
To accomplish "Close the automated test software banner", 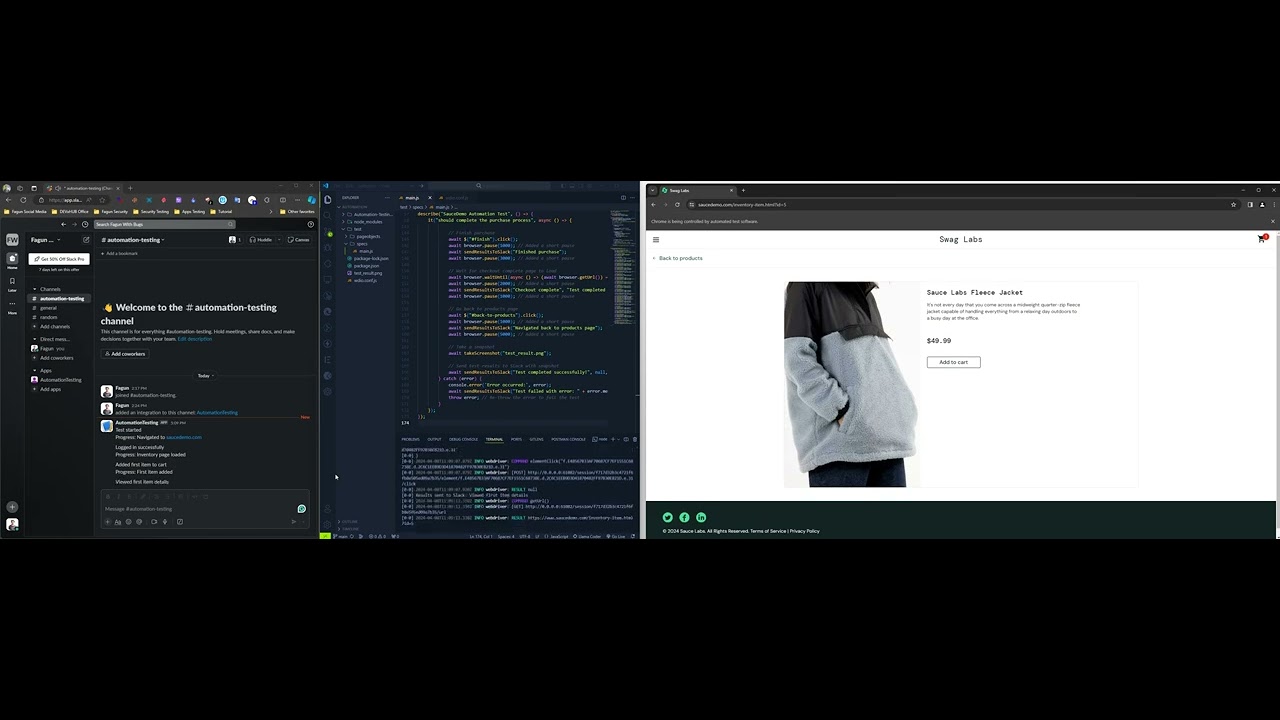I will (x=1273, y=221).
